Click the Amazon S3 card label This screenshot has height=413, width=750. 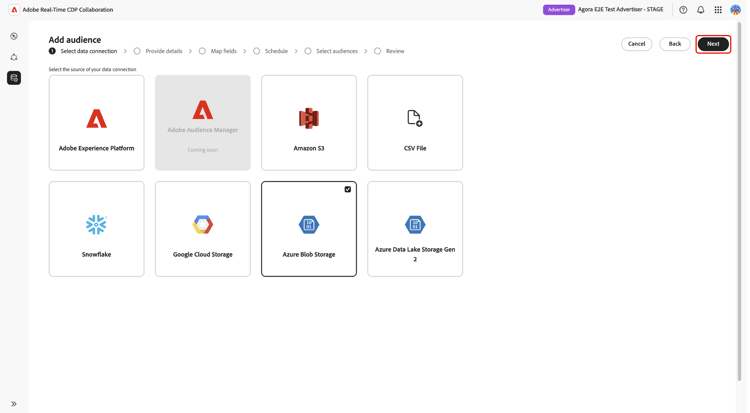click(x=309, y=148)
